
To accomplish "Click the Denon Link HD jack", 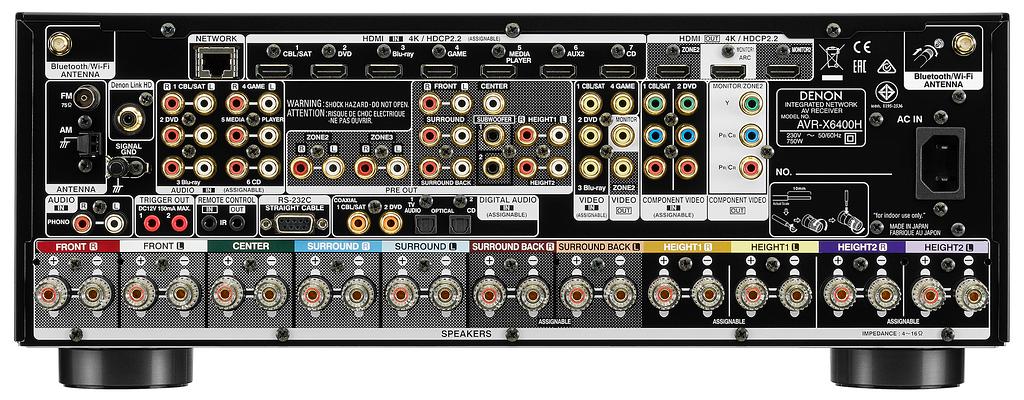I will pyautogui.click(x=129, y=119).
